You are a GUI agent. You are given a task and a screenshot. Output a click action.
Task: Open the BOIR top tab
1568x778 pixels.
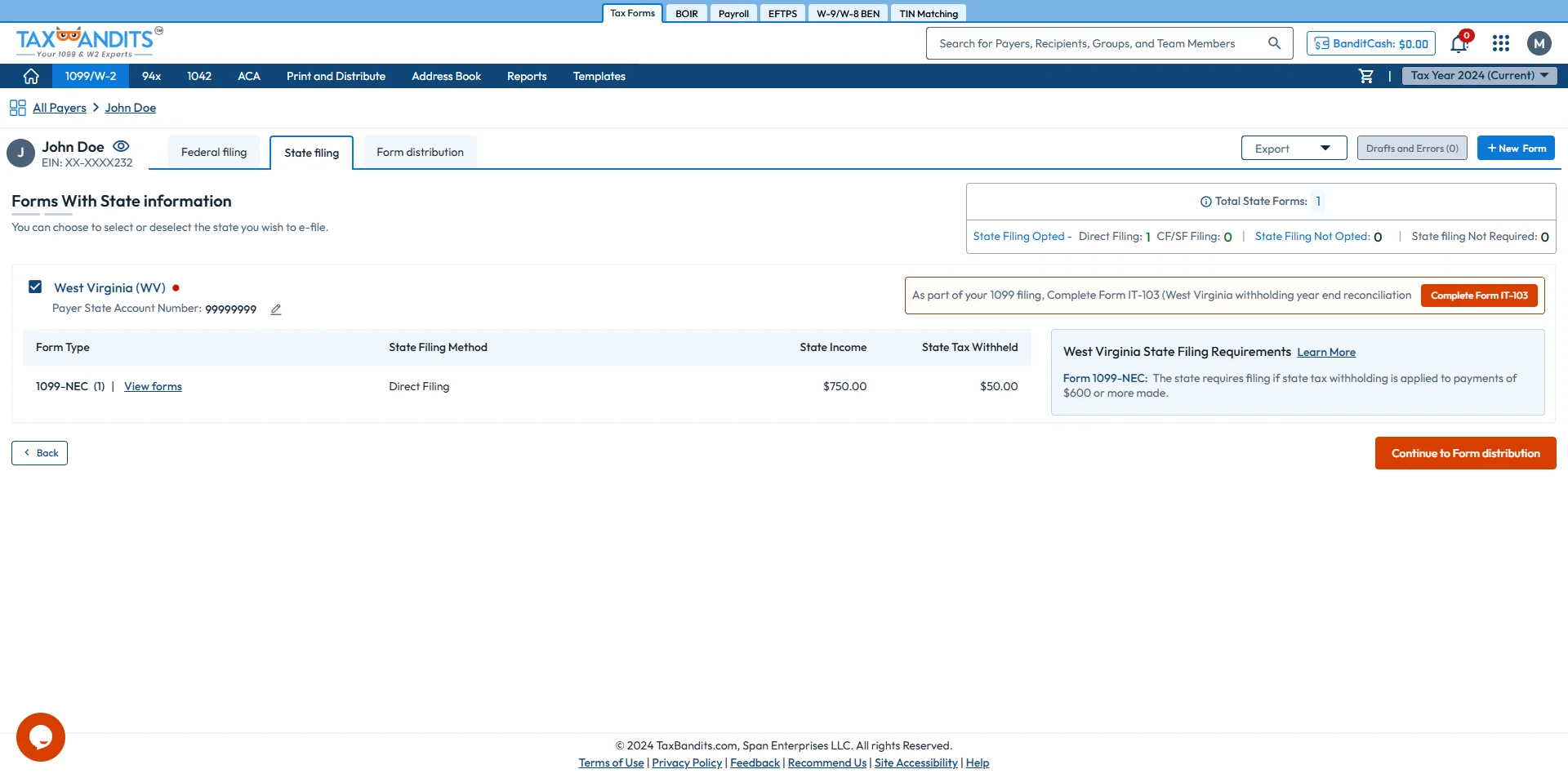click(x=686, y=13)
